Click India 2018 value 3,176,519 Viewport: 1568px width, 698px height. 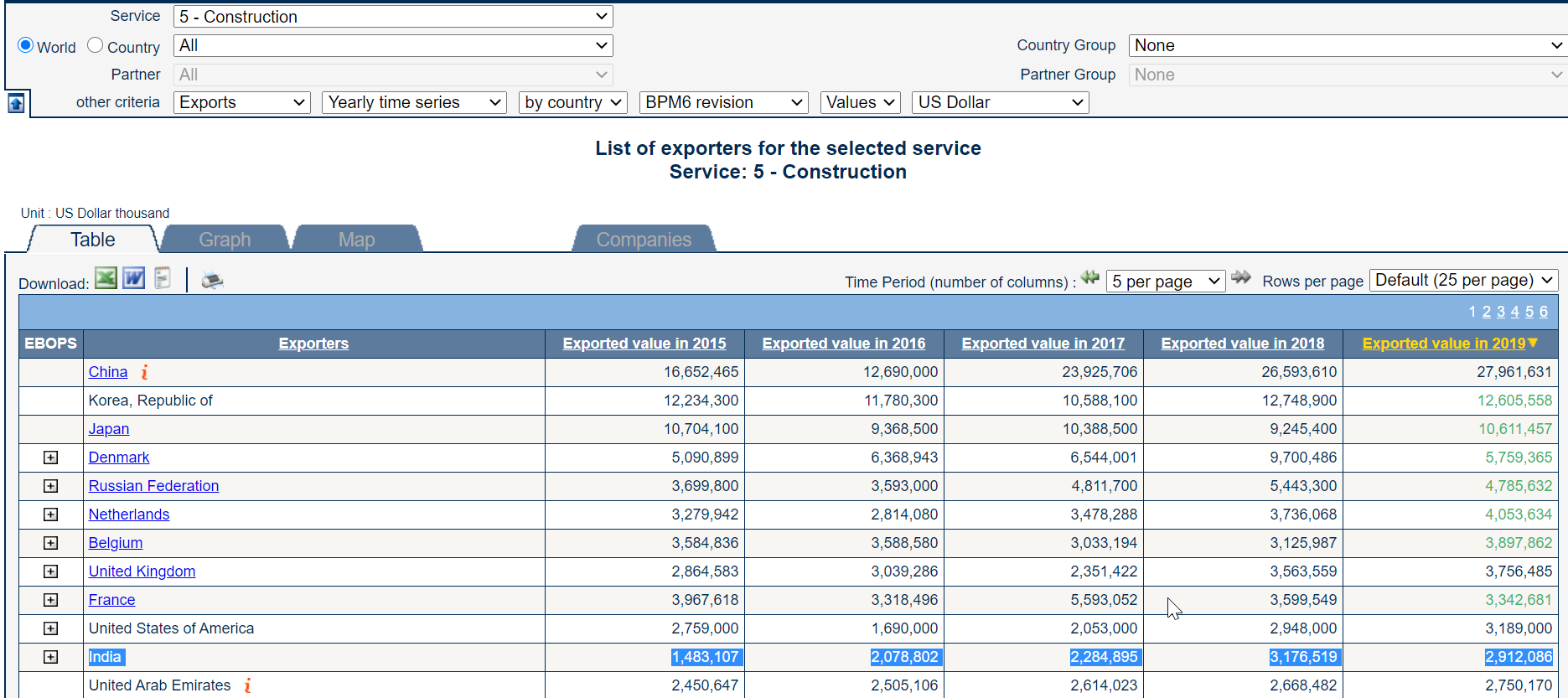coord(1304,657)
